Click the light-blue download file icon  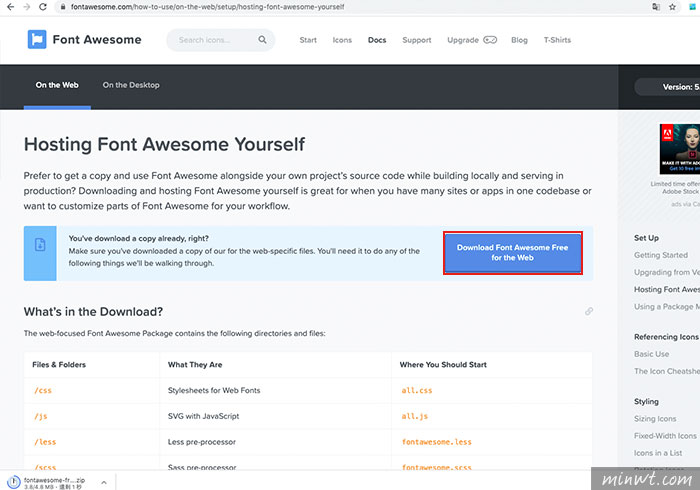[x=40, y=245]
